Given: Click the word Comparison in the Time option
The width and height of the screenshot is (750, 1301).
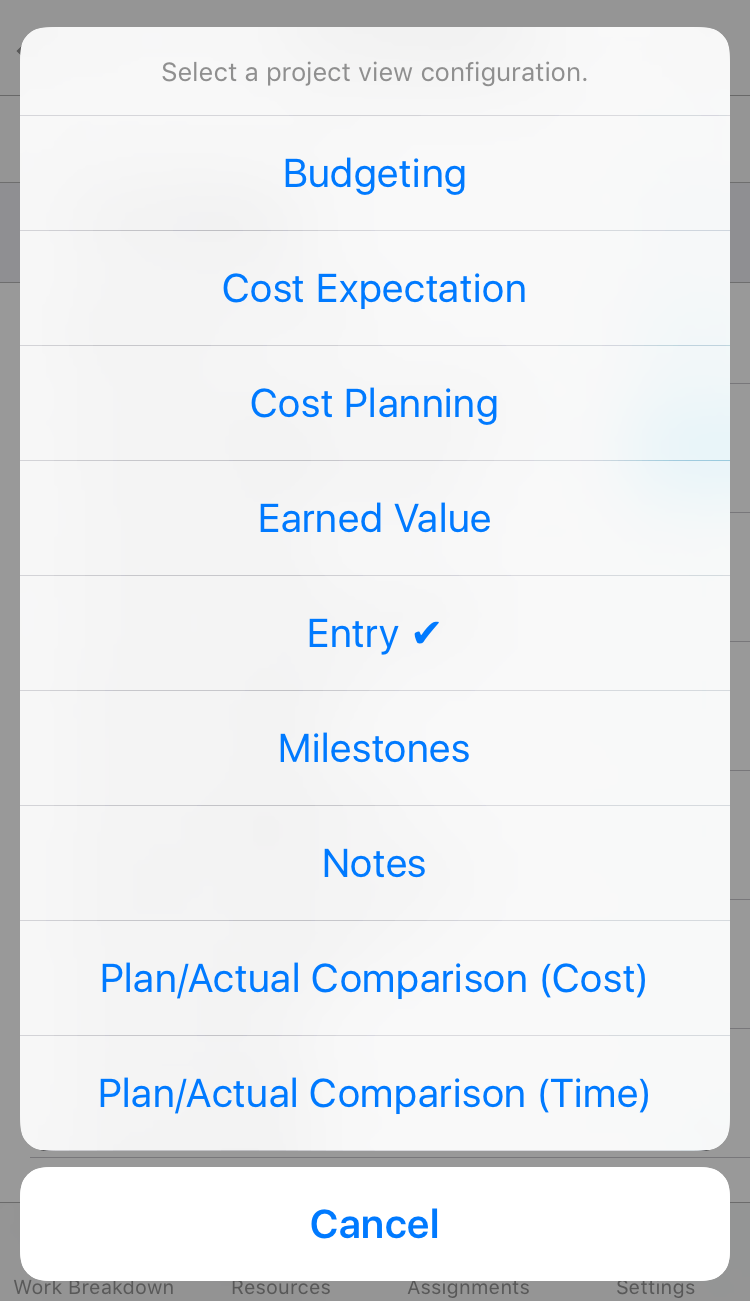Looking at the screenshot, I should (418, 1093).
